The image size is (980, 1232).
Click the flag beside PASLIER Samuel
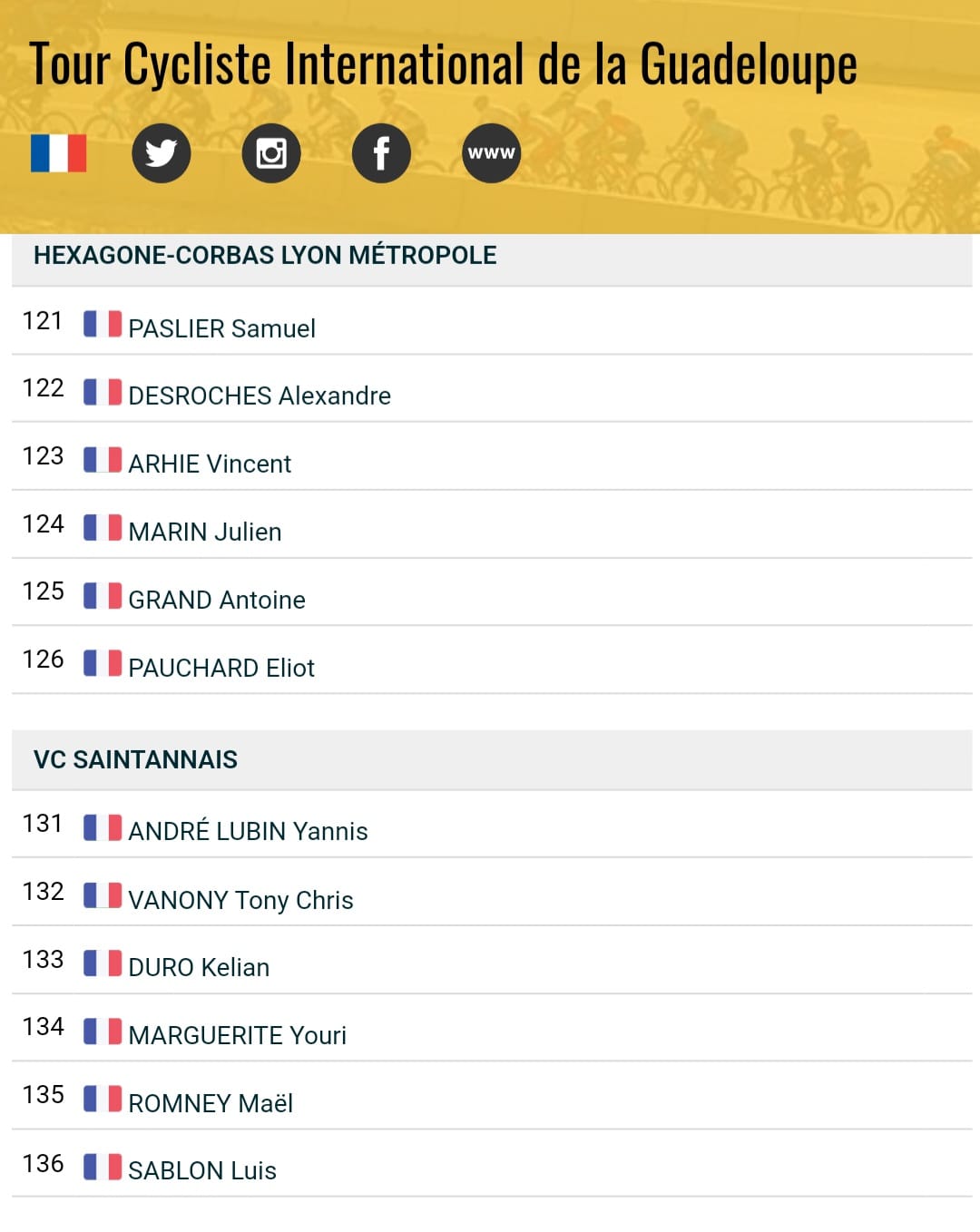click(x=103, y=324)
